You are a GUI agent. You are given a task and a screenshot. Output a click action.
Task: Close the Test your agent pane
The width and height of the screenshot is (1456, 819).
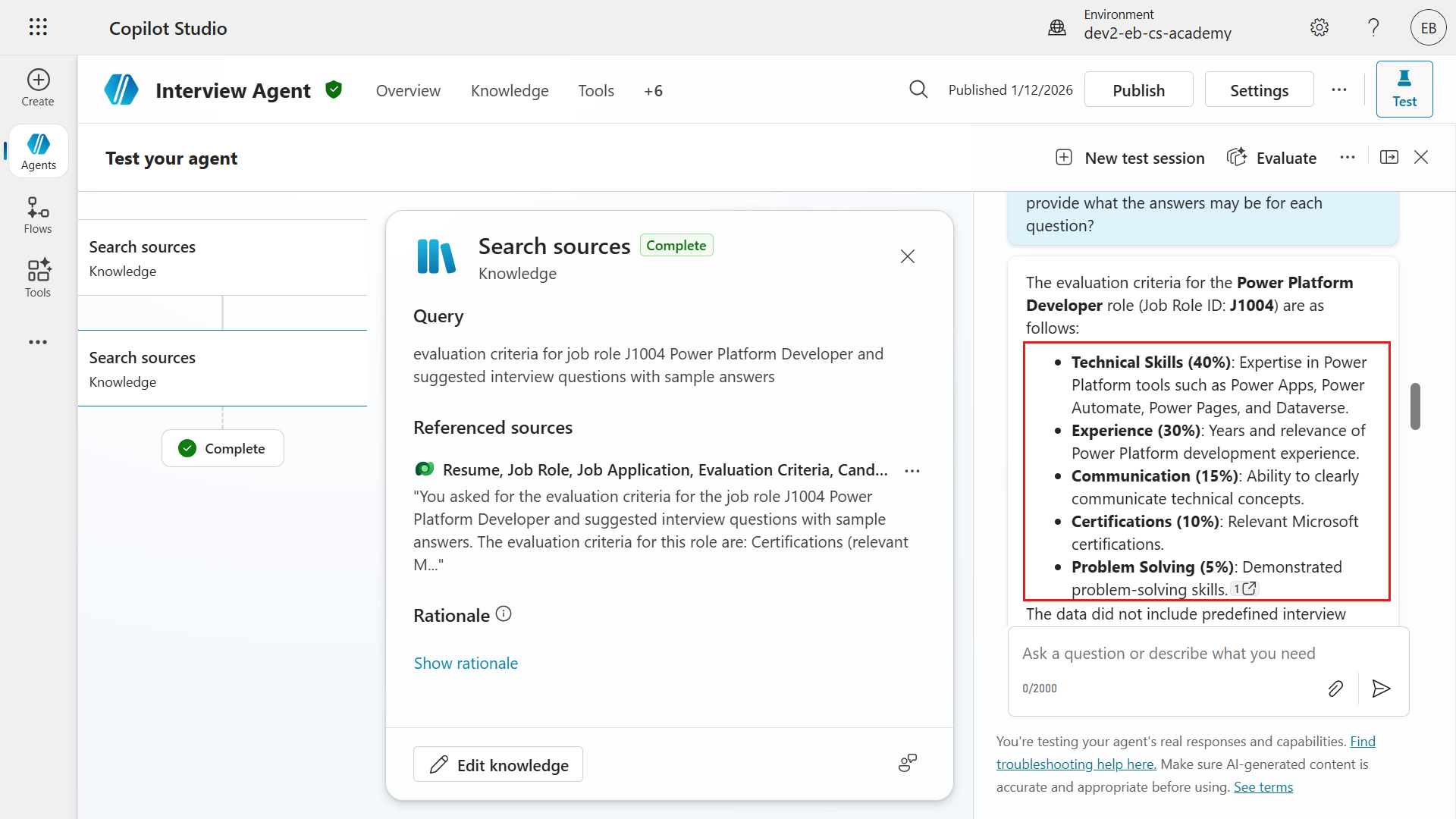point(1421,157)
